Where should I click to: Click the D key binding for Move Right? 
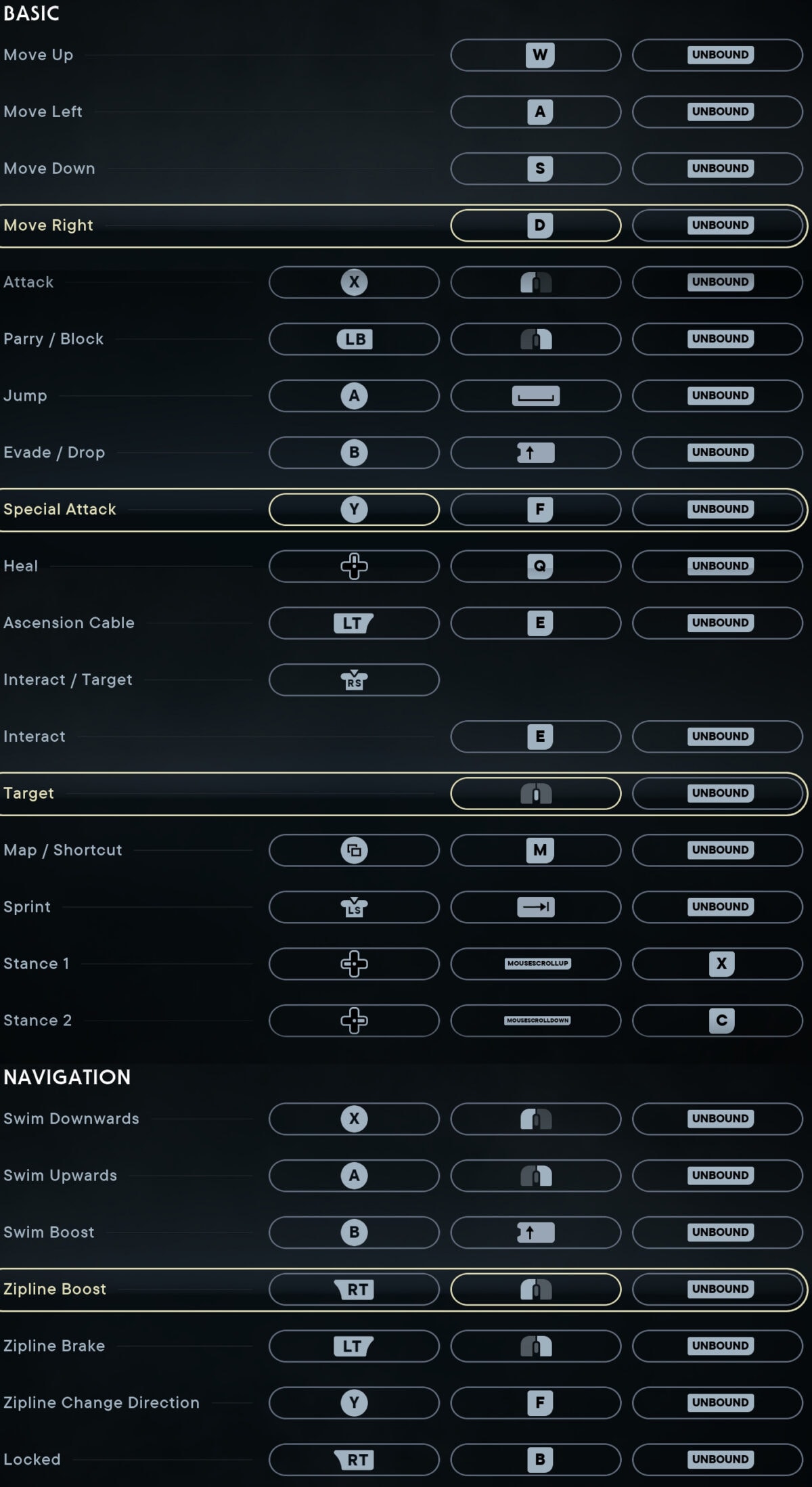[x=535, y=225]
